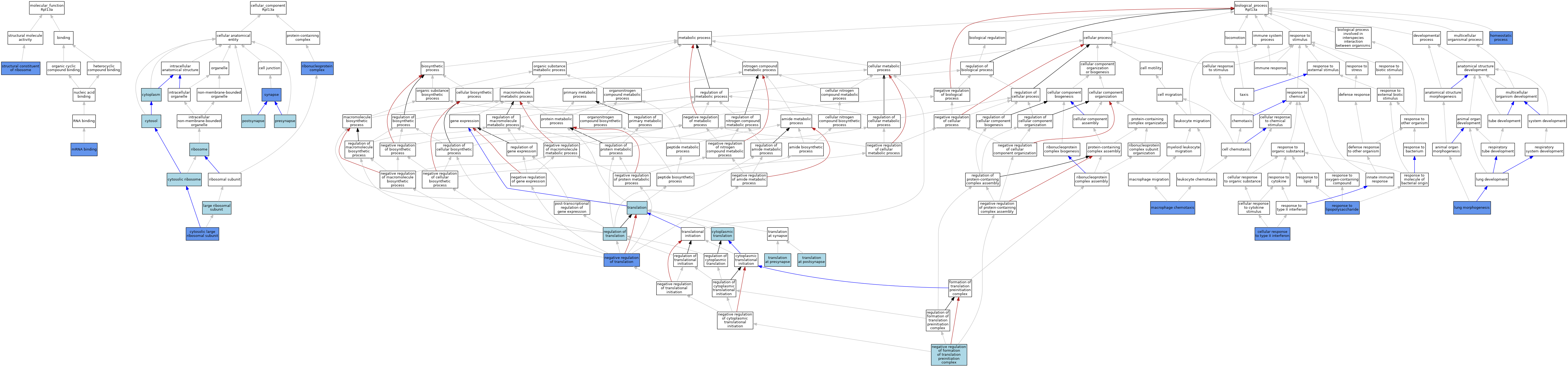
Task: Click the developmental process node
Action: coord(1426,38)
